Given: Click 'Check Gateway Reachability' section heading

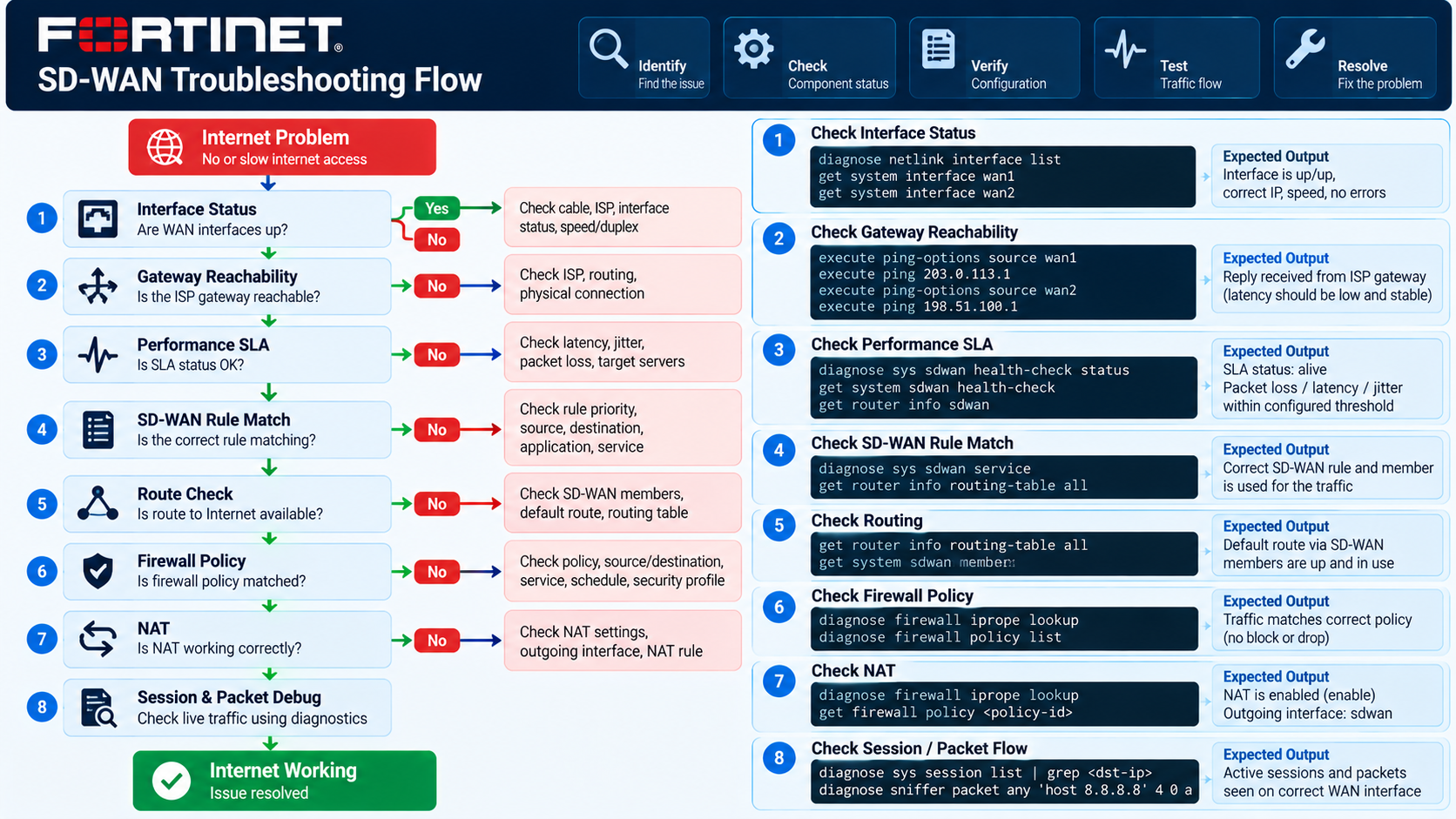Looking at the screenshot, I should [x=914, y=232].
